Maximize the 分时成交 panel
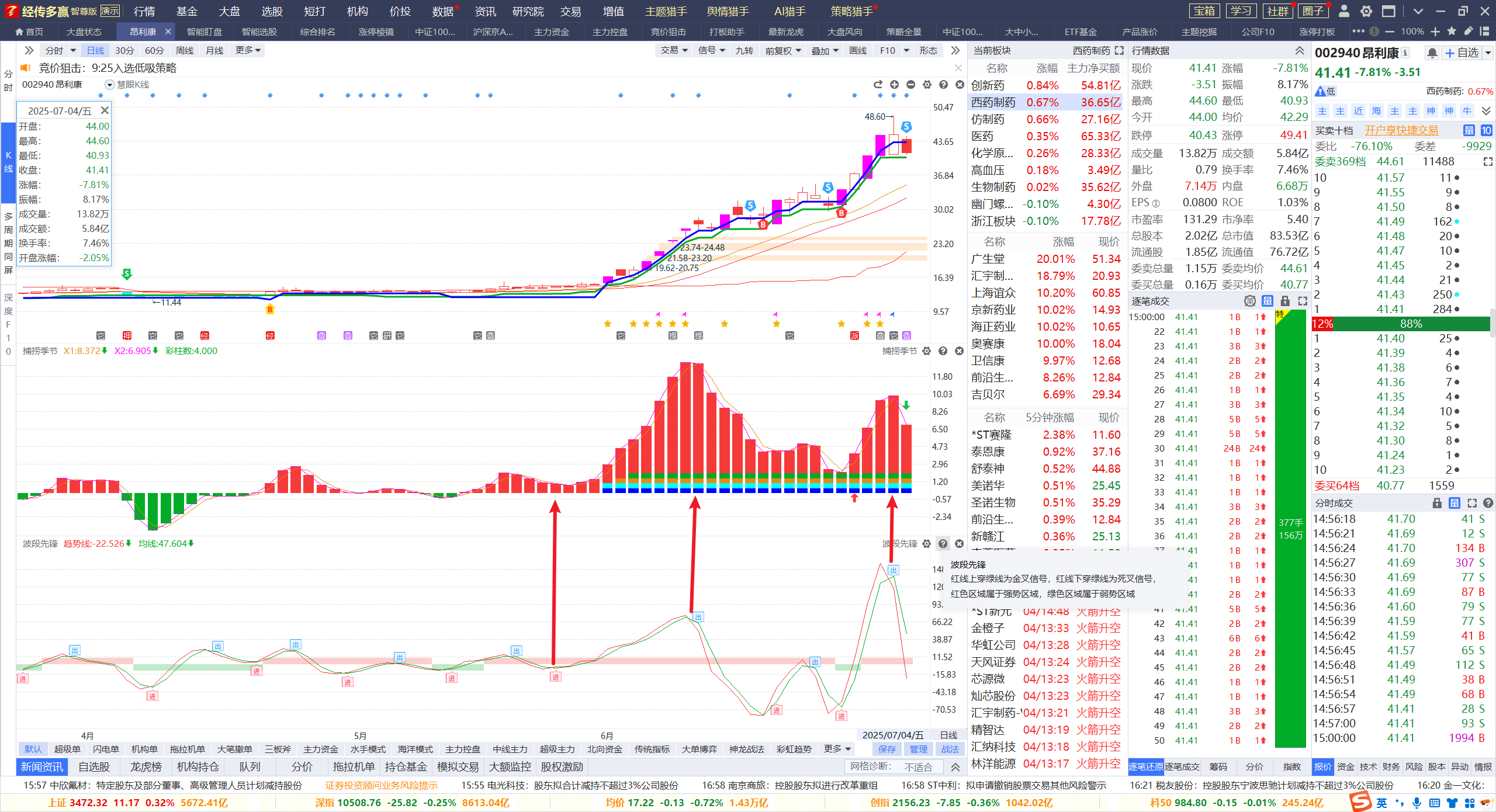The height and width of the screenshot is (812, 1496). 1472,503
